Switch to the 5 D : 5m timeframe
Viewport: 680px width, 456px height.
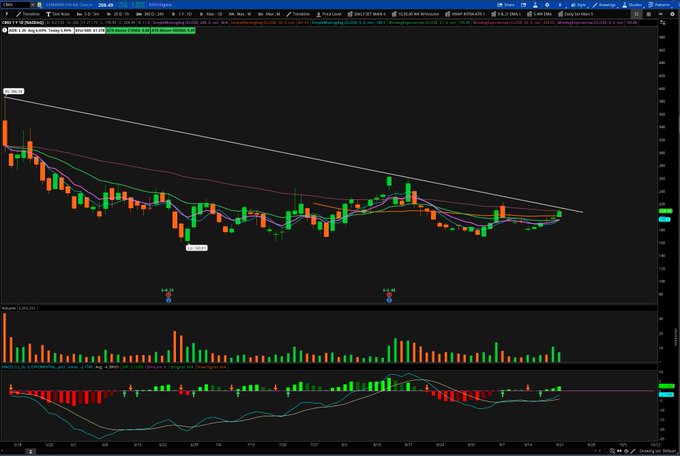(88, 14)
